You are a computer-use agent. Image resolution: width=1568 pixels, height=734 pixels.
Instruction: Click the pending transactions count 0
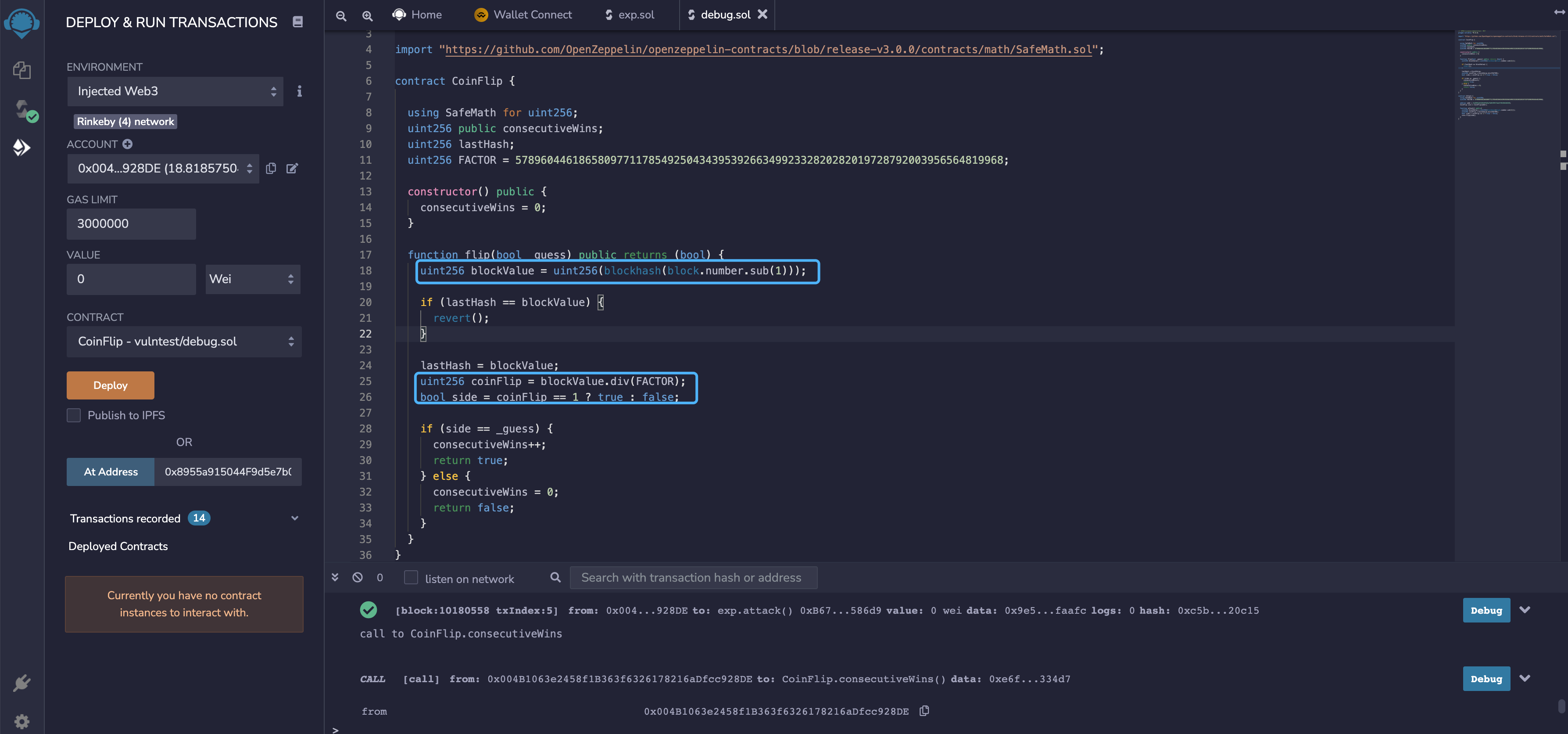point(380,577)
